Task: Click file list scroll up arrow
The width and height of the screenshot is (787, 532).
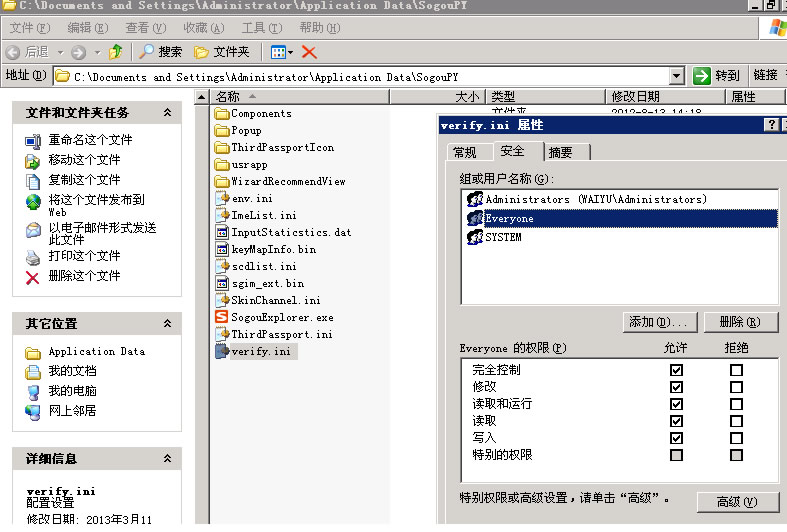Action: point(202,96)
